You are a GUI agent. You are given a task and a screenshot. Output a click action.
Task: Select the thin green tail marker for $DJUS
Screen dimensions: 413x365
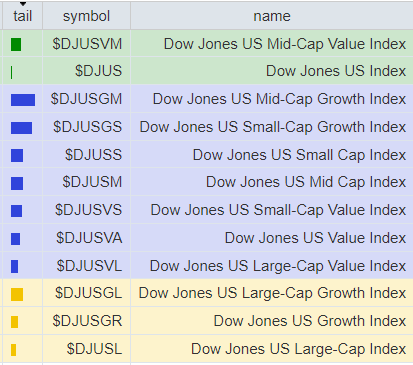tap(12, 72)
